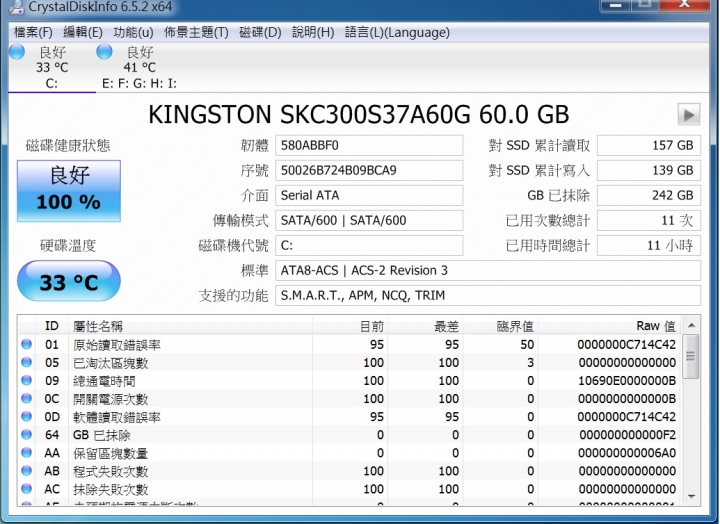Open the 編輯(E) menu
This screenshot has width=720, height=524.
click(83, 33)
